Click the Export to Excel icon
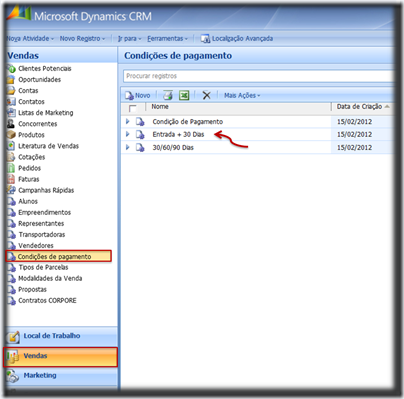Viewport: 404px width, 399px height. coord(184,95)
